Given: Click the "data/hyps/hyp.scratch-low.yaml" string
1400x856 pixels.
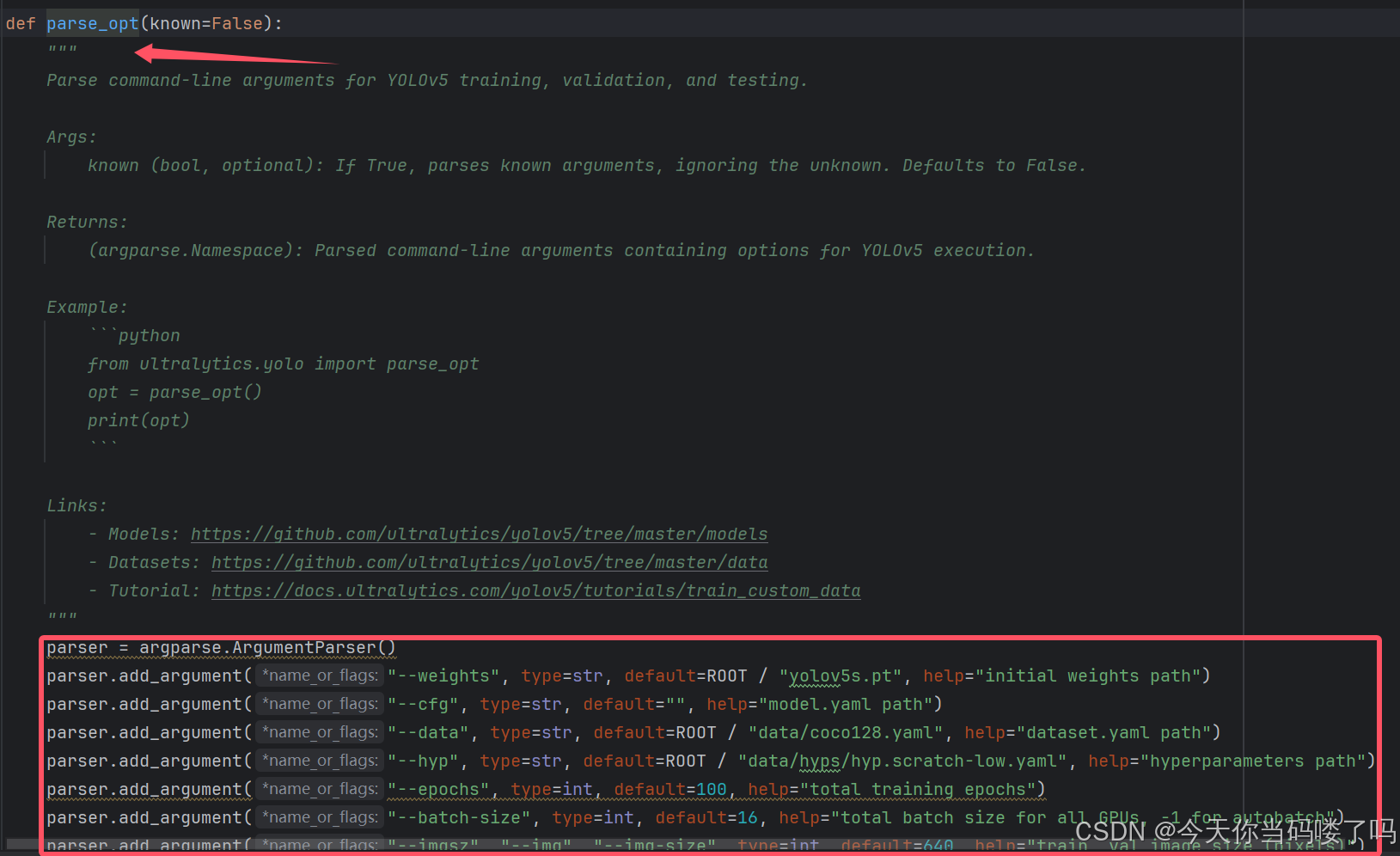Looking at the screenshot, I should 902,761.
